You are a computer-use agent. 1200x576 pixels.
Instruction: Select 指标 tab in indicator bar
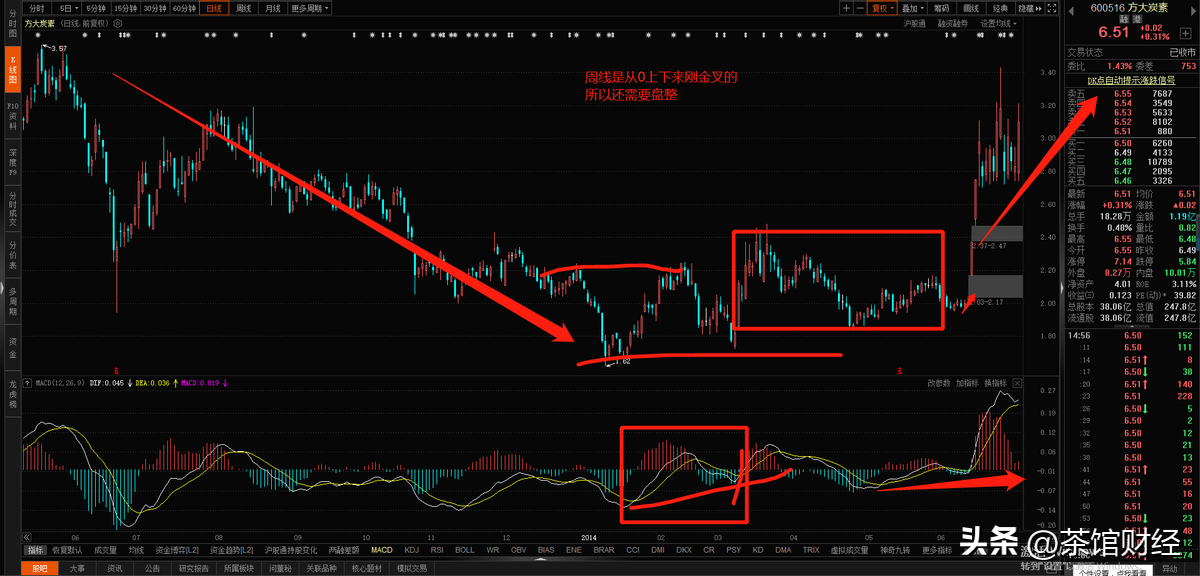36,550
